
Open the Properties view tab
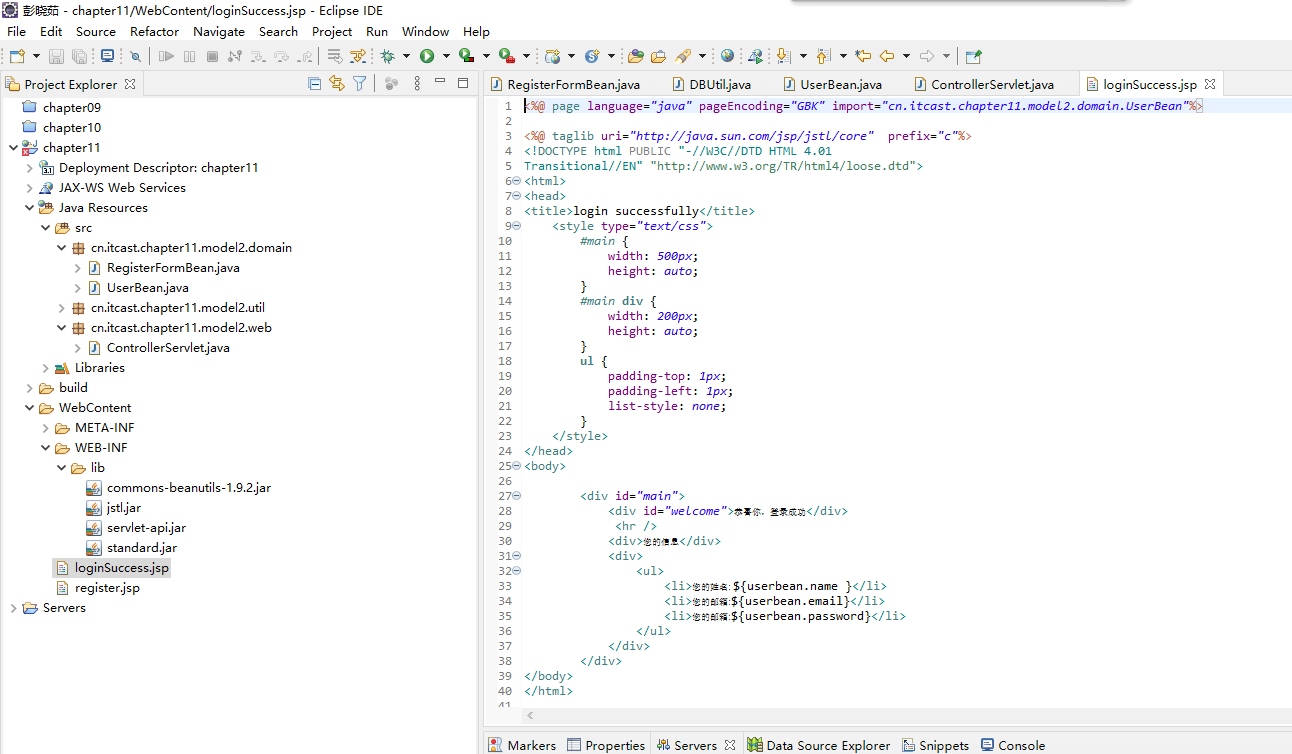[x=606, y=745]
